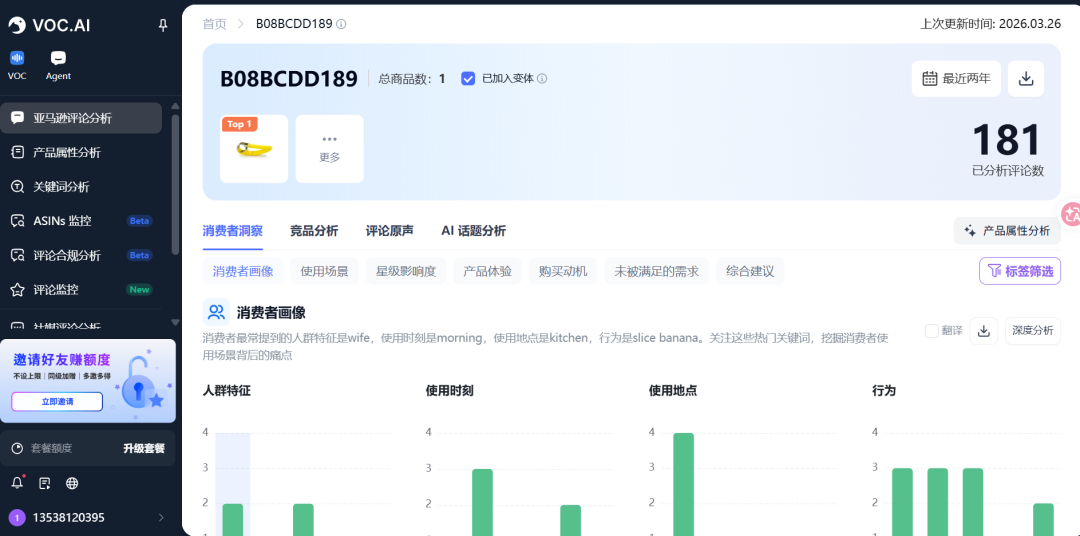The height and width of the screenshot is (536, 1080).
Task: Click the VOC.AI logo
Action: pyautogui.click(x=49, y=25)
